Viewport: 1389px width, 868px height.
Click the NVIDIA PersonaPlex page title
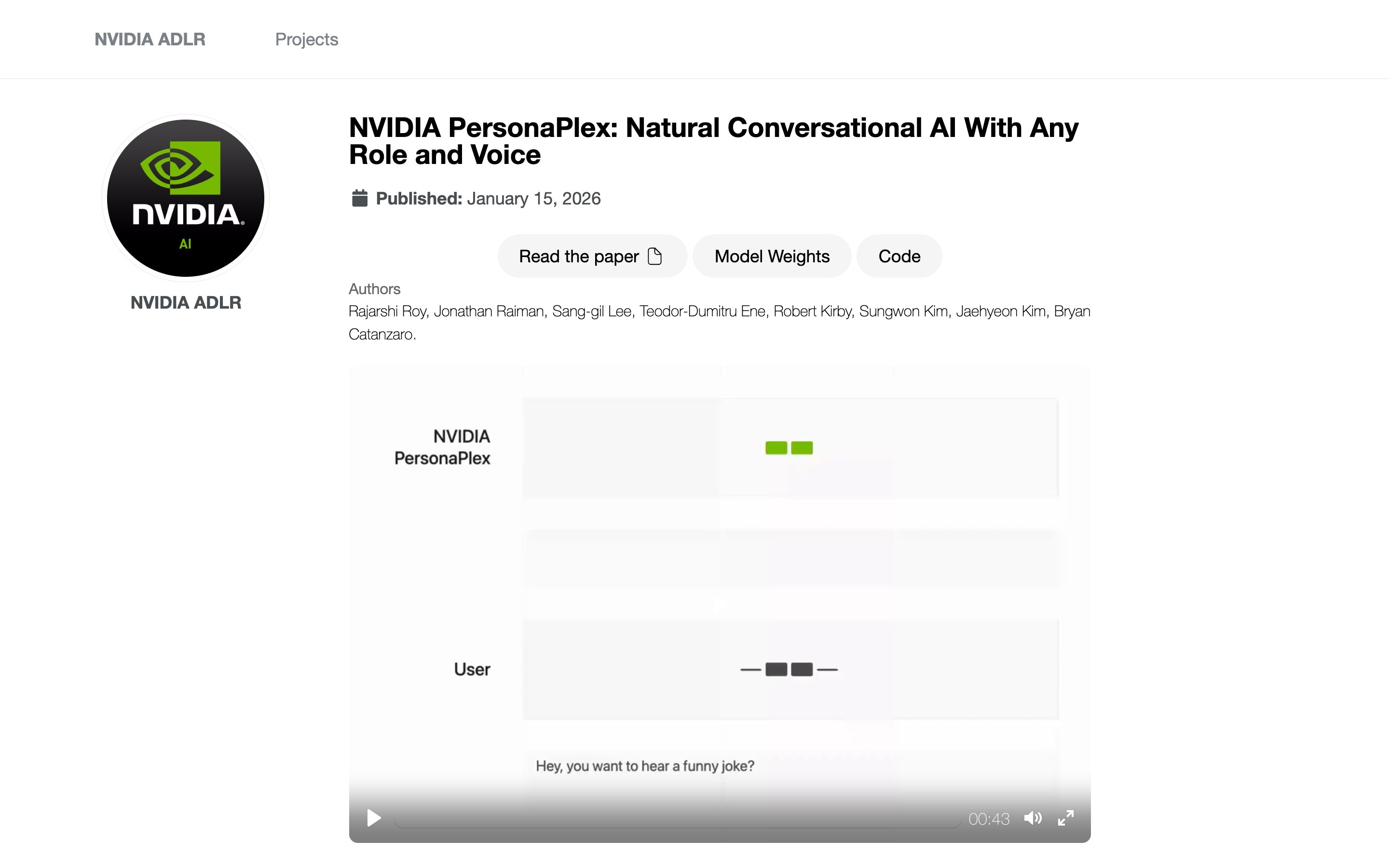[713, 141]
